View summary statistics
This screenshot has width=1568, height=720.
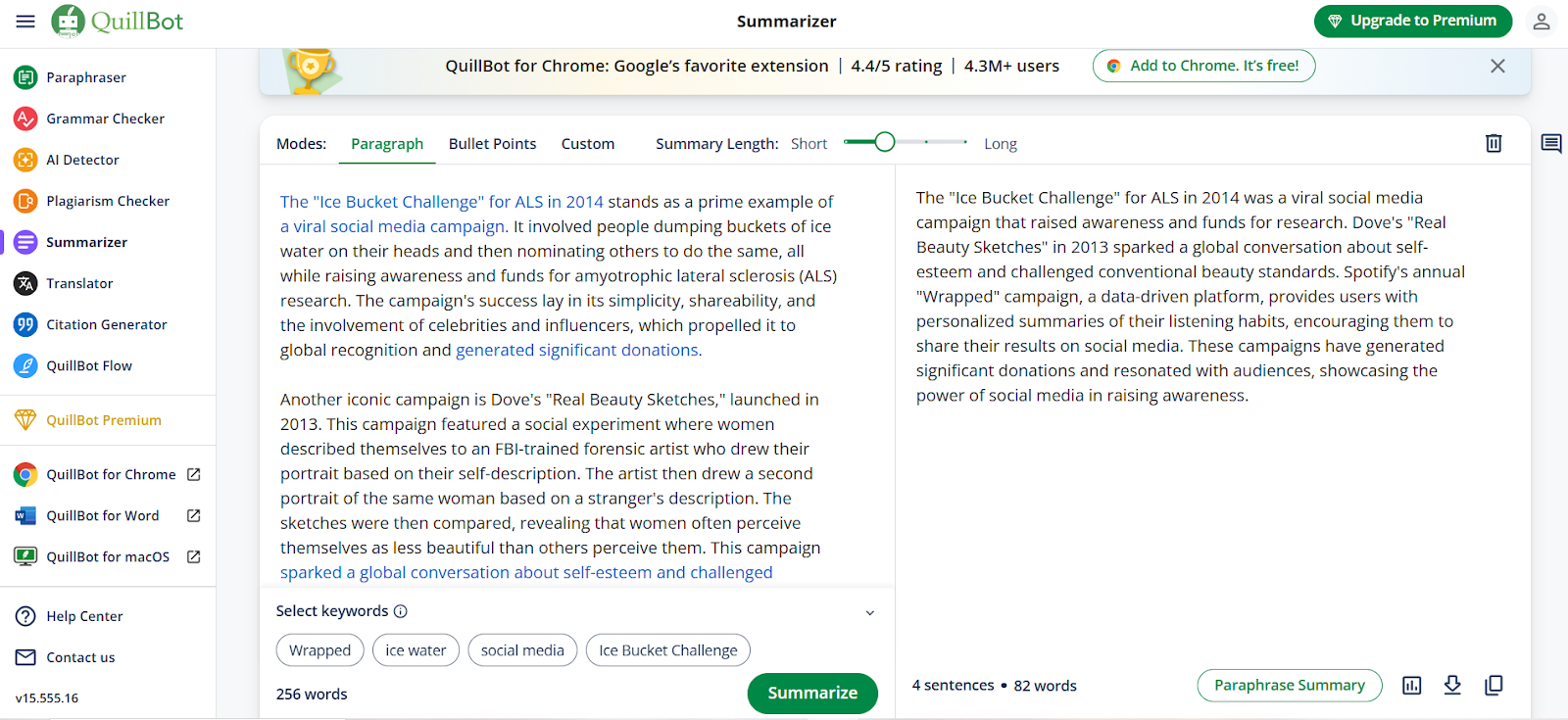click(x=1411, y=685)
